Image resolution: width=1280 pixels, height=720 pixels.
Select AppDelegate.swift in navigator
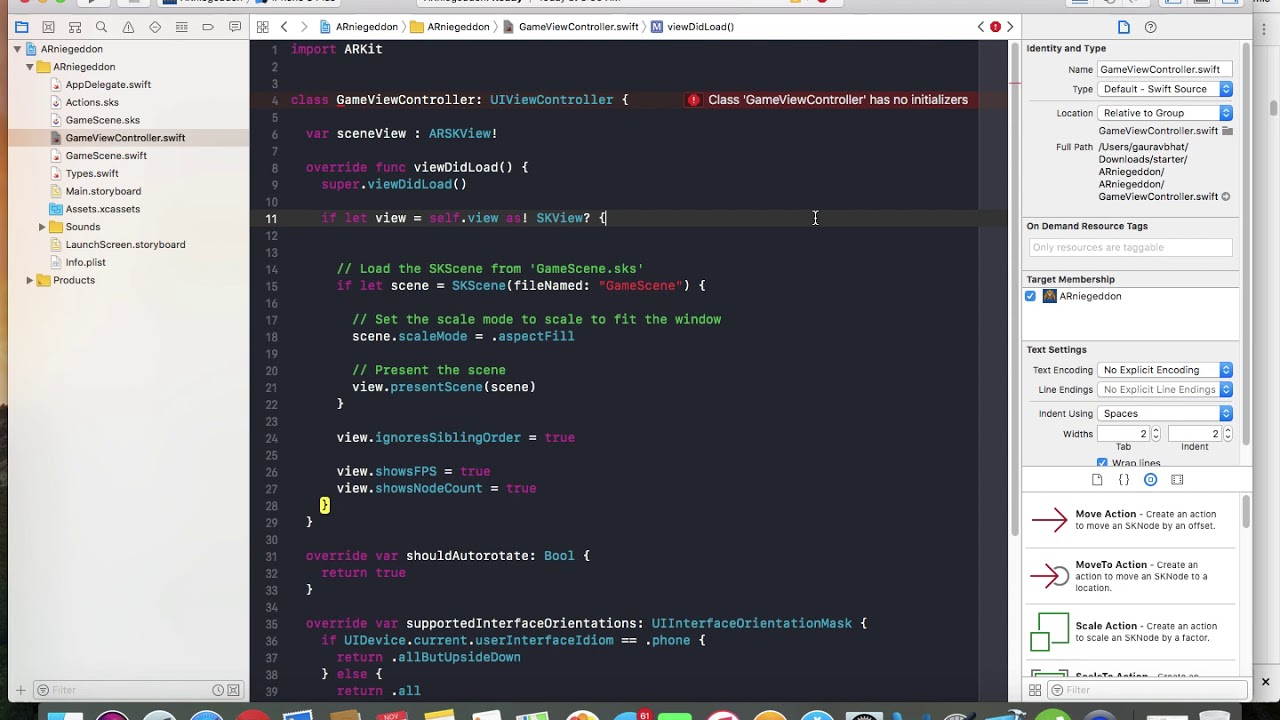click(108, 85)
